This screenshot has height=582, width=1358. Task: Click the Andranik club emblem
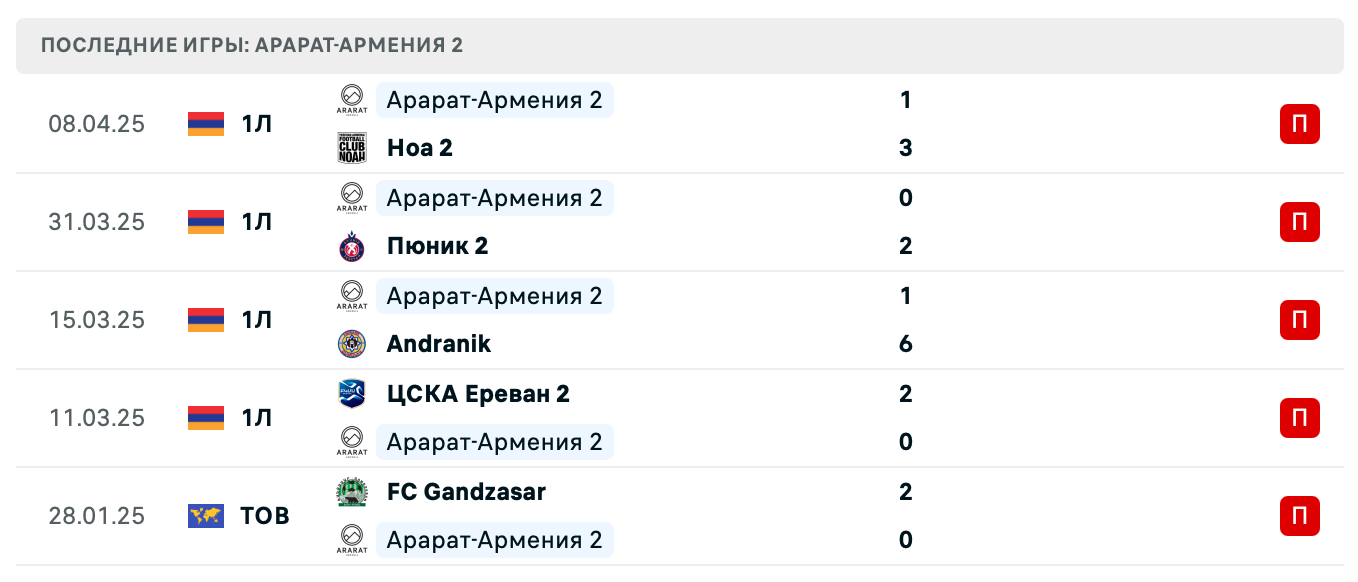click(352, 344)
